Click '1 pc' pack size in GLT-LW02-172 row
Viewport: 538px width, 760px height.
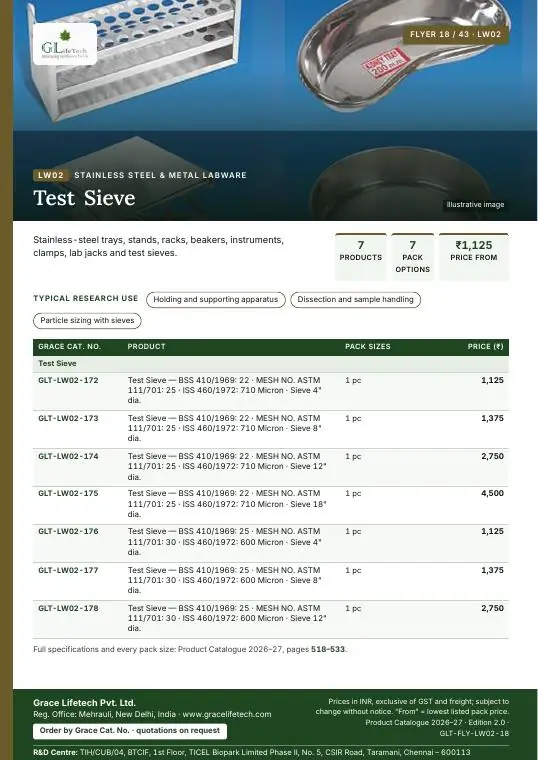click(x=353, y=380)
